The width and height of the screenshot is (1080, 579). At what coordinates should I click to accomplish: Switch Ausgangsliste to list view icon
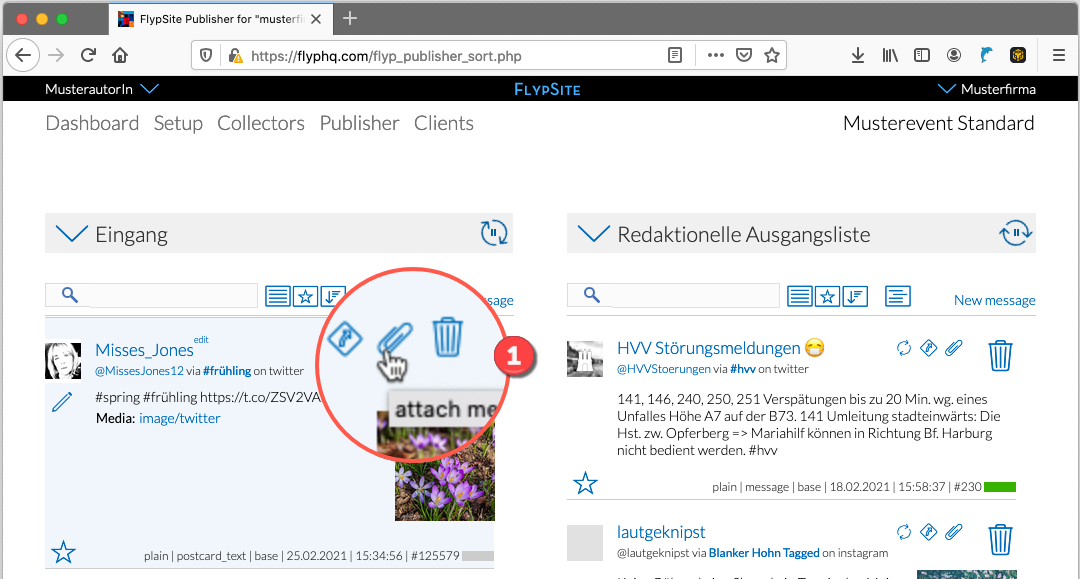(800, 297)
